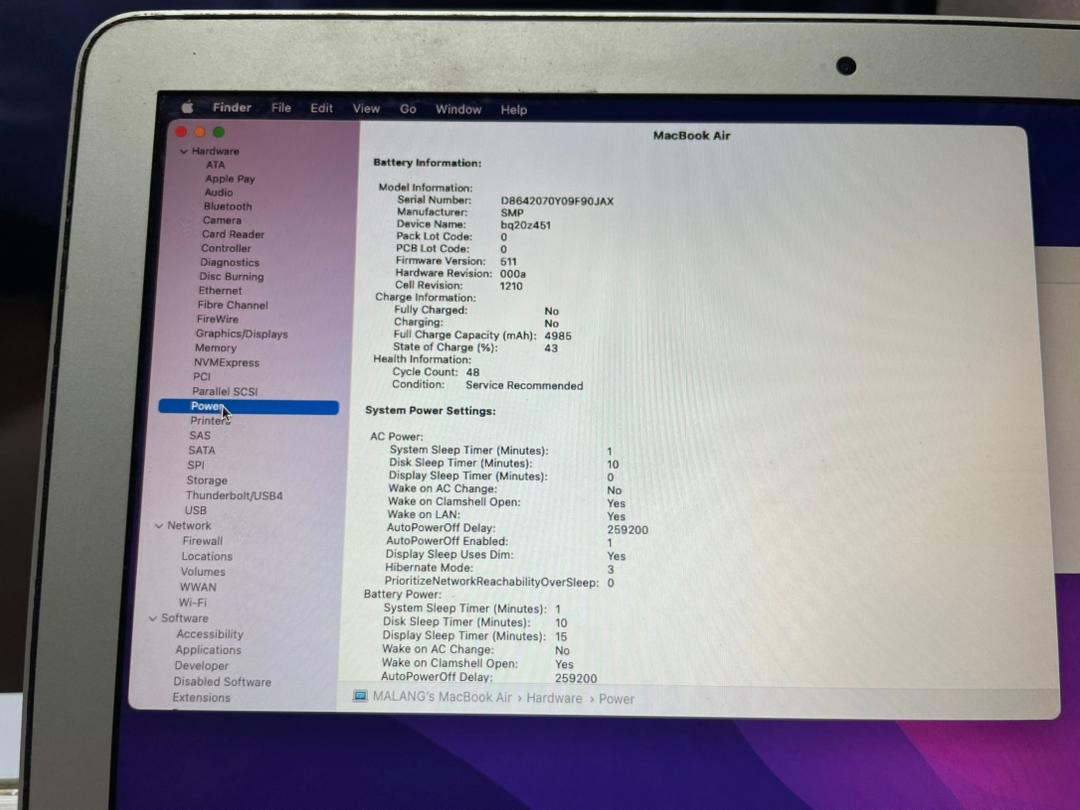The image size is (1080, 810).
Task: Select Disc Burning in the sidebar
Action: (231, 276)
